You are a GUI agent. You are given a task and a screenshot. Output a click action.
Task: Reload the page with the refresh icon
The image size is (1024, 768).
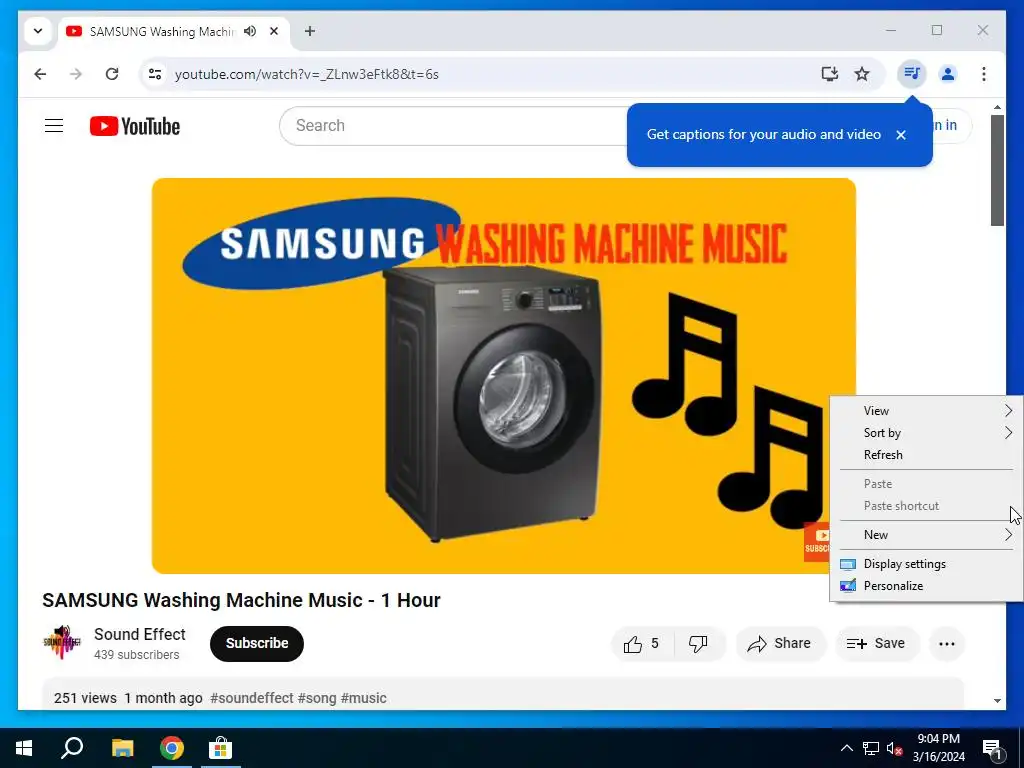[112, 74]
